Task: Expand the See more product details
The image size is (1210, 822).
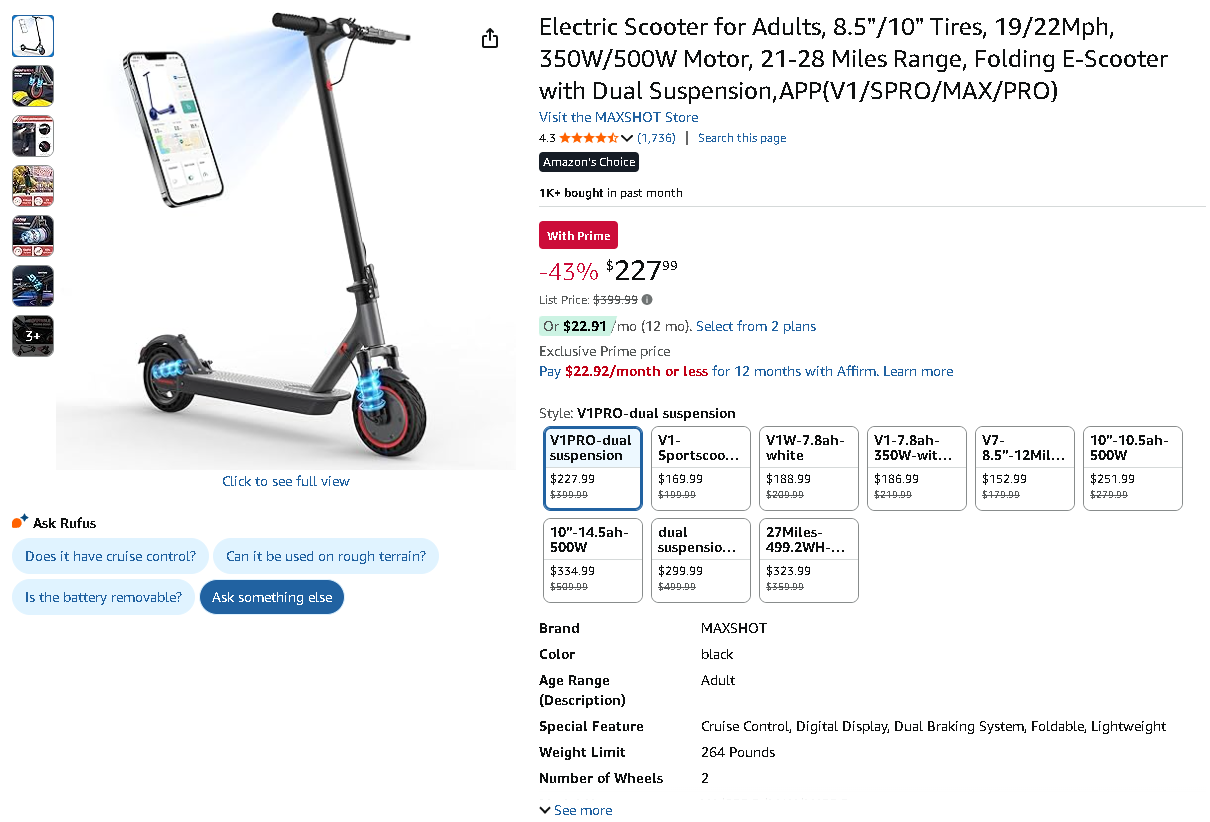Action: pos(576,810)
